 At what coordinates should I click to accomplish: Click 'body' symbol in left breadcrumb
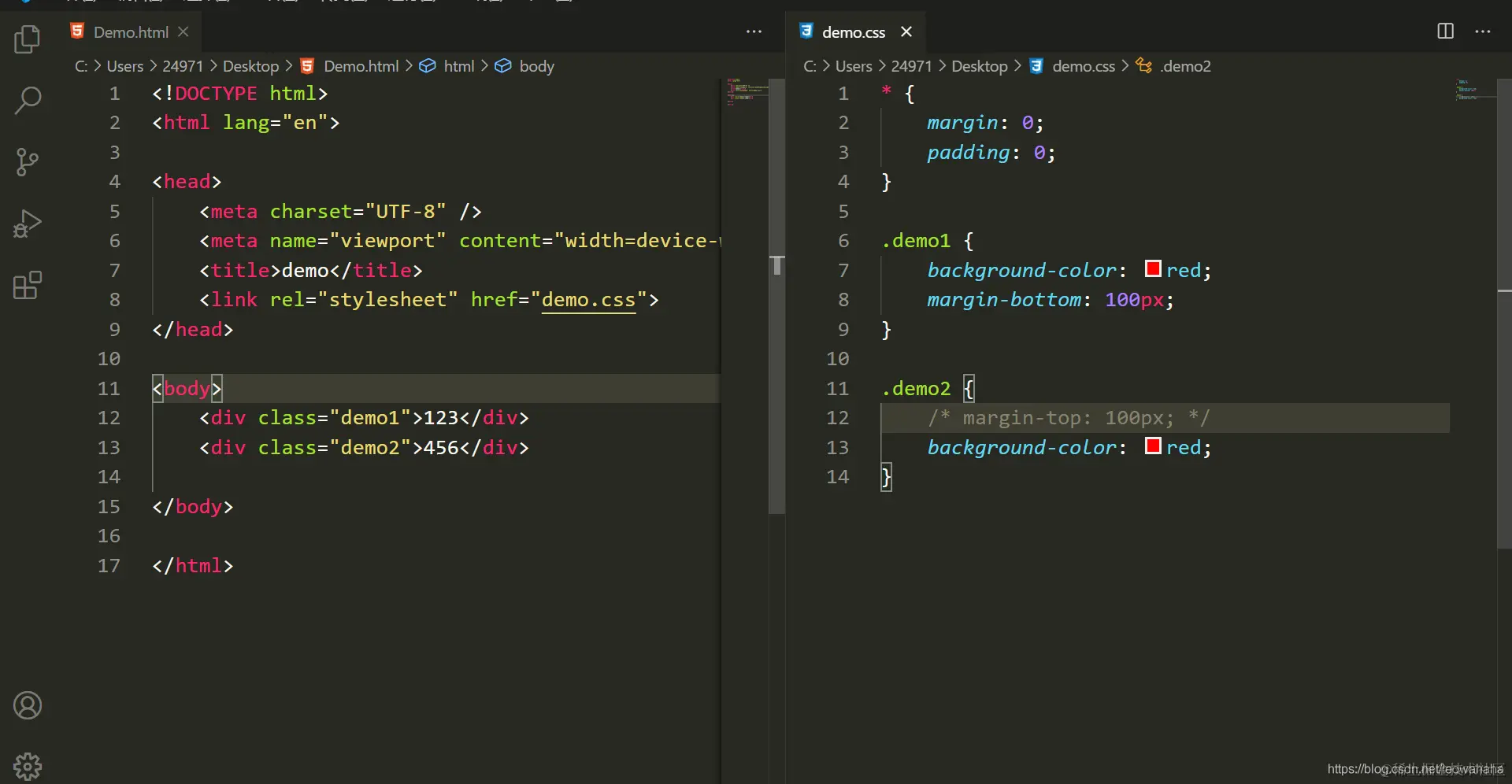[536, 66]
